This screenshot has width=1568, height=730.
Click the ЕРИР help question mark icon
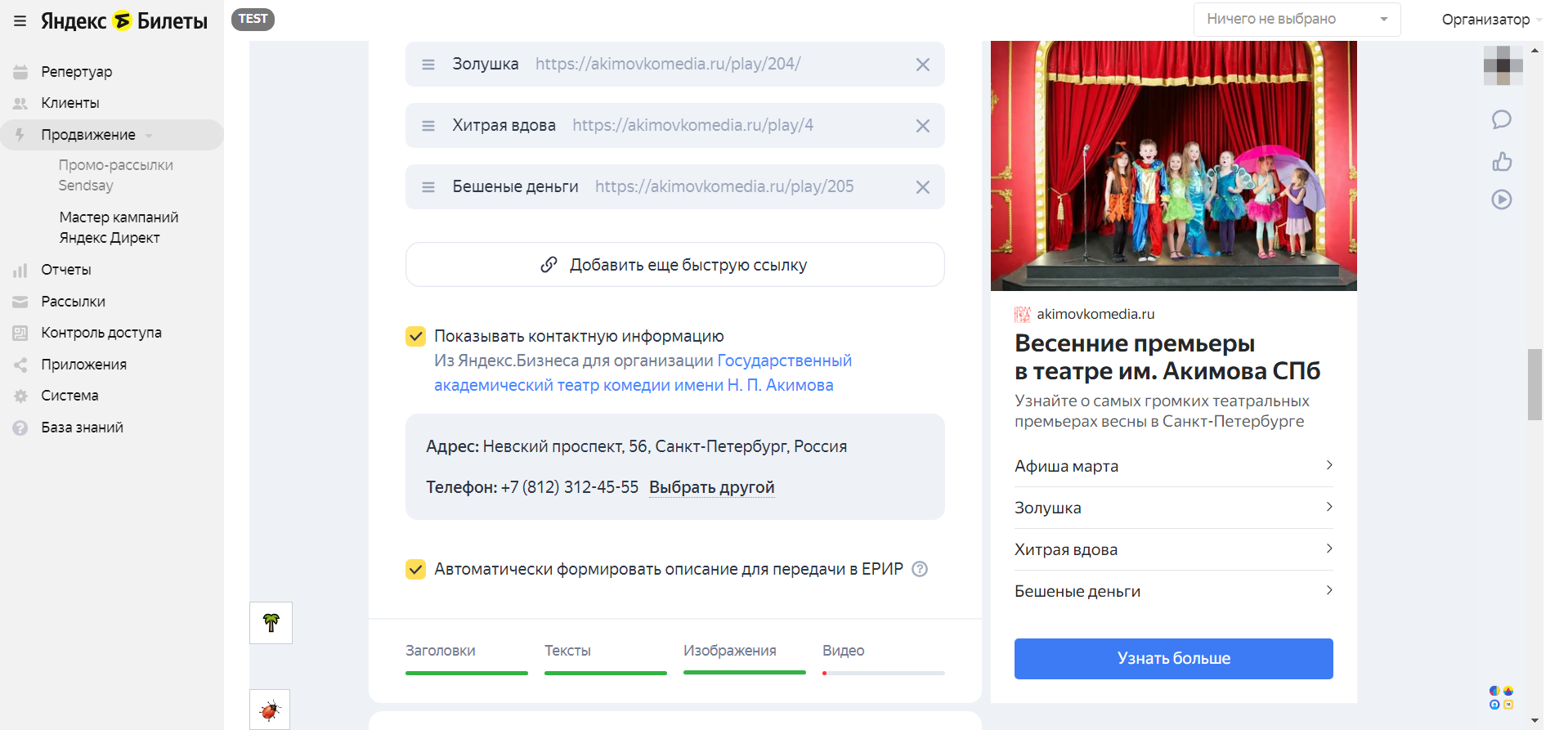point(920,569)
